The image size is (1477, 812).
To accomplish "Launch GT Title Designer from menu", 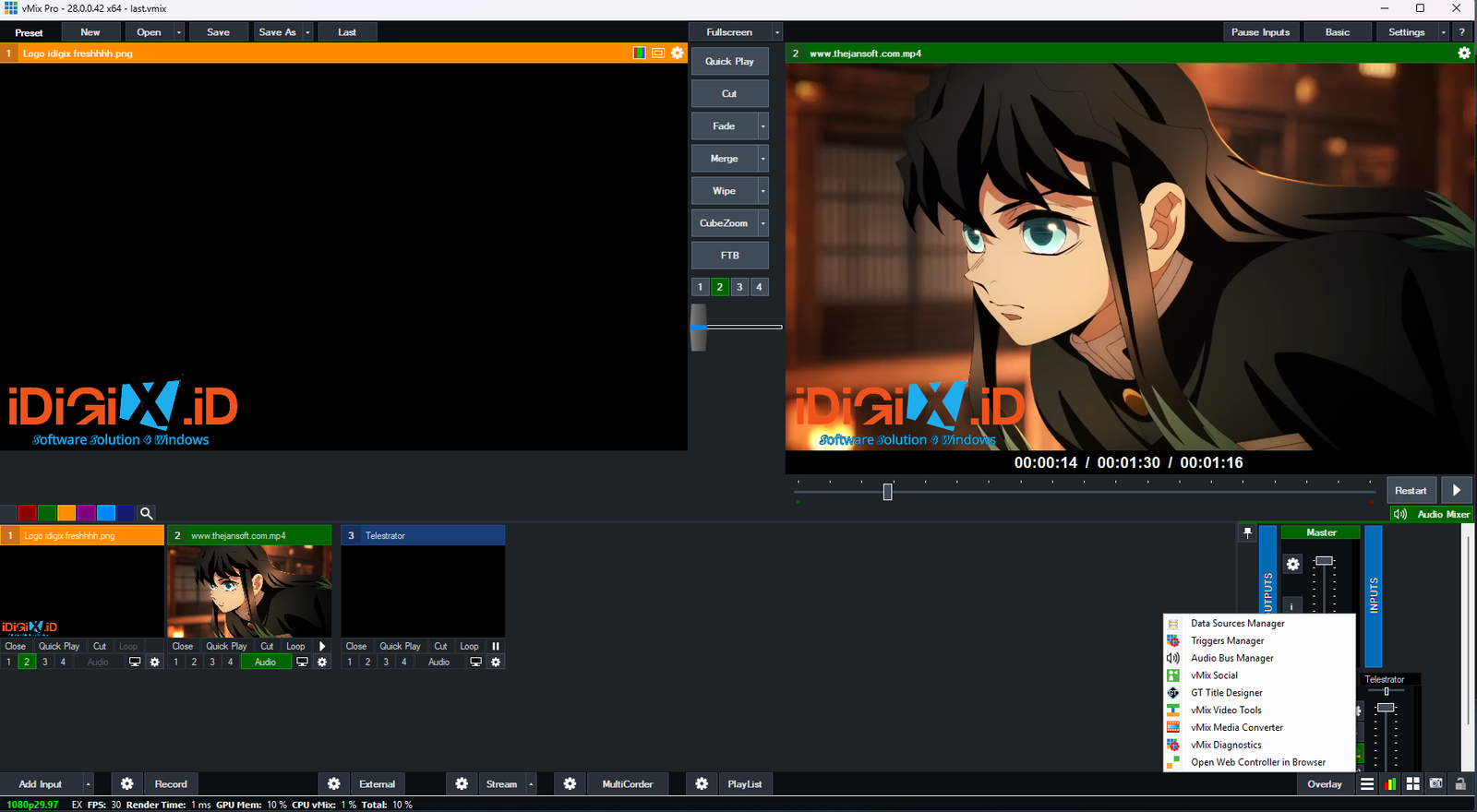I will 1259,693.
